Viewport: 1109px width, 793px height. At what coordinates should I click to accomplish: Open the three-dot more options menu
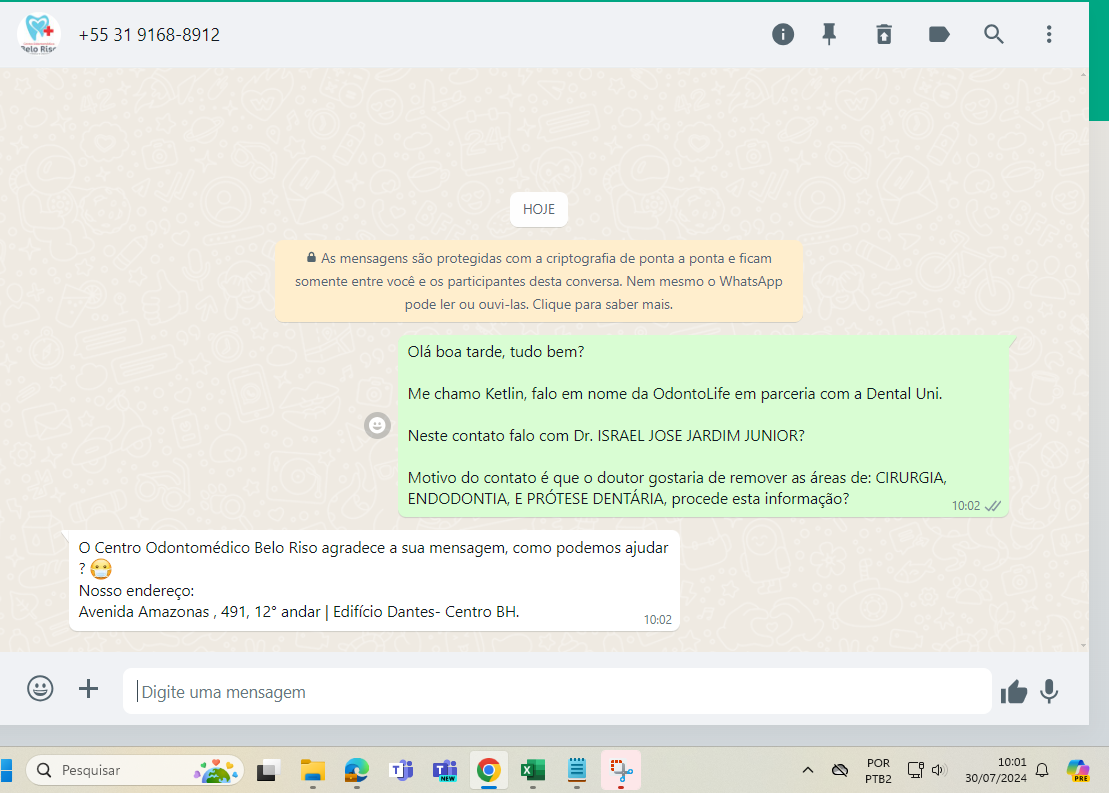click(1049, 34)
